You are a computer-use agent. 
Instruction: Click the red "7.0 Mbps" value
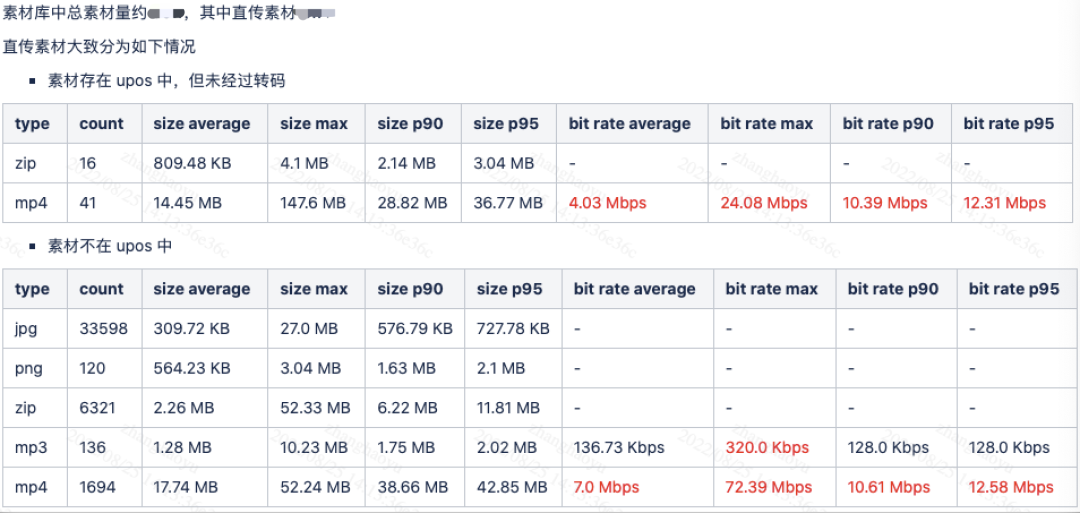coord(606,487)
